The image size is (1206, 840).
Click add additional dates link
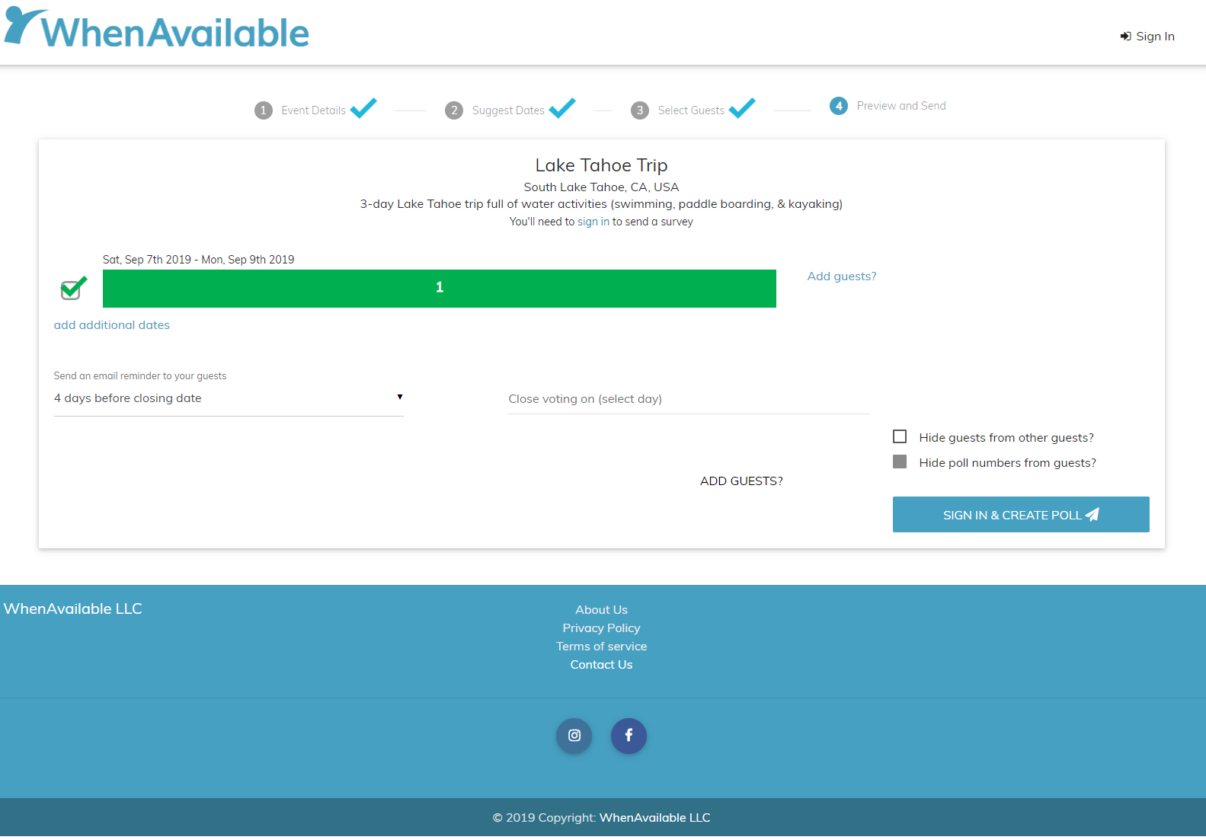coord(112,325)
